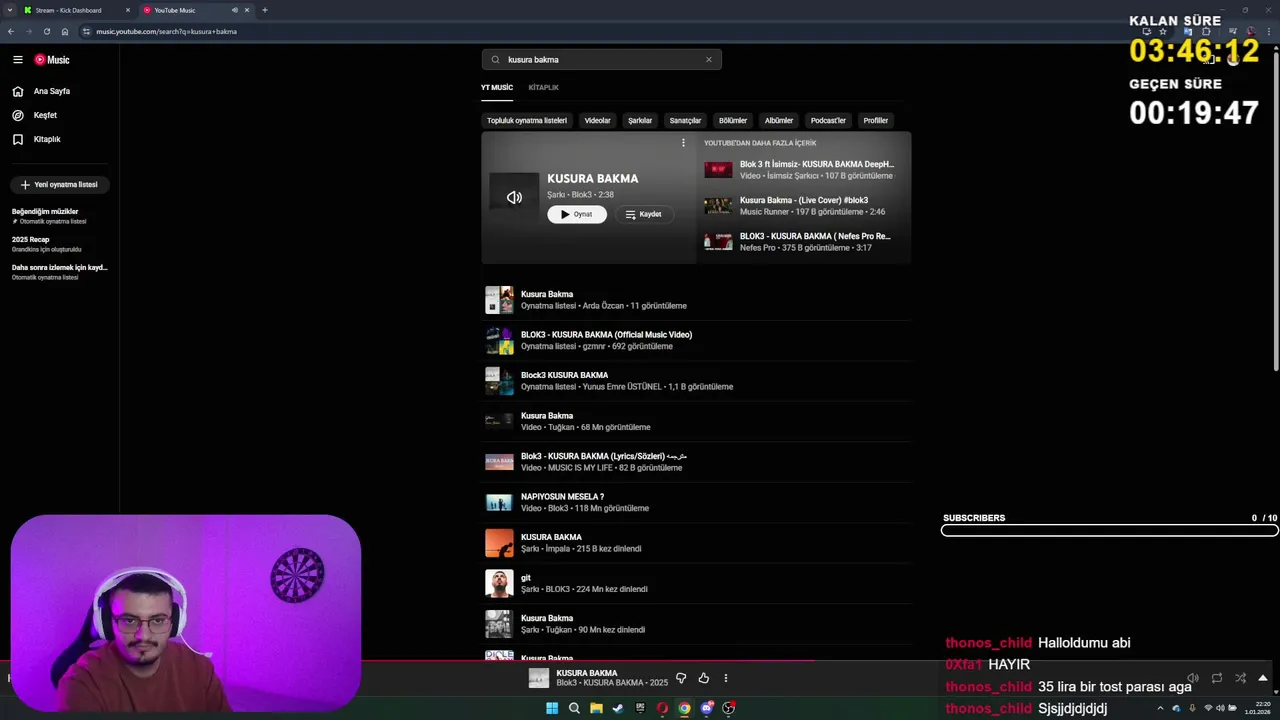Filter results by Sanatçılar
This screenshot has width=1280, height=720.
685,121
